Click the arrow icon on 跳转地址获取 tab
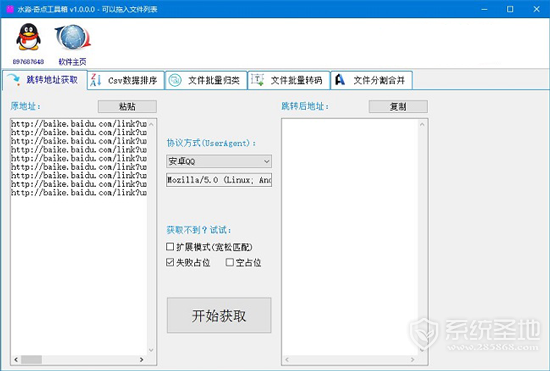 (x=14, y=80)
